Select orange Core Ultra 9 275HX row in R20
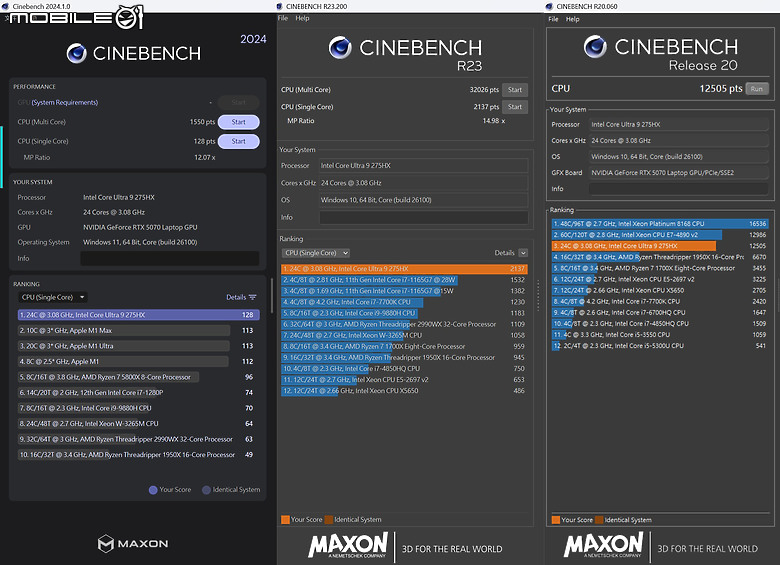 [x=660, y=246]
